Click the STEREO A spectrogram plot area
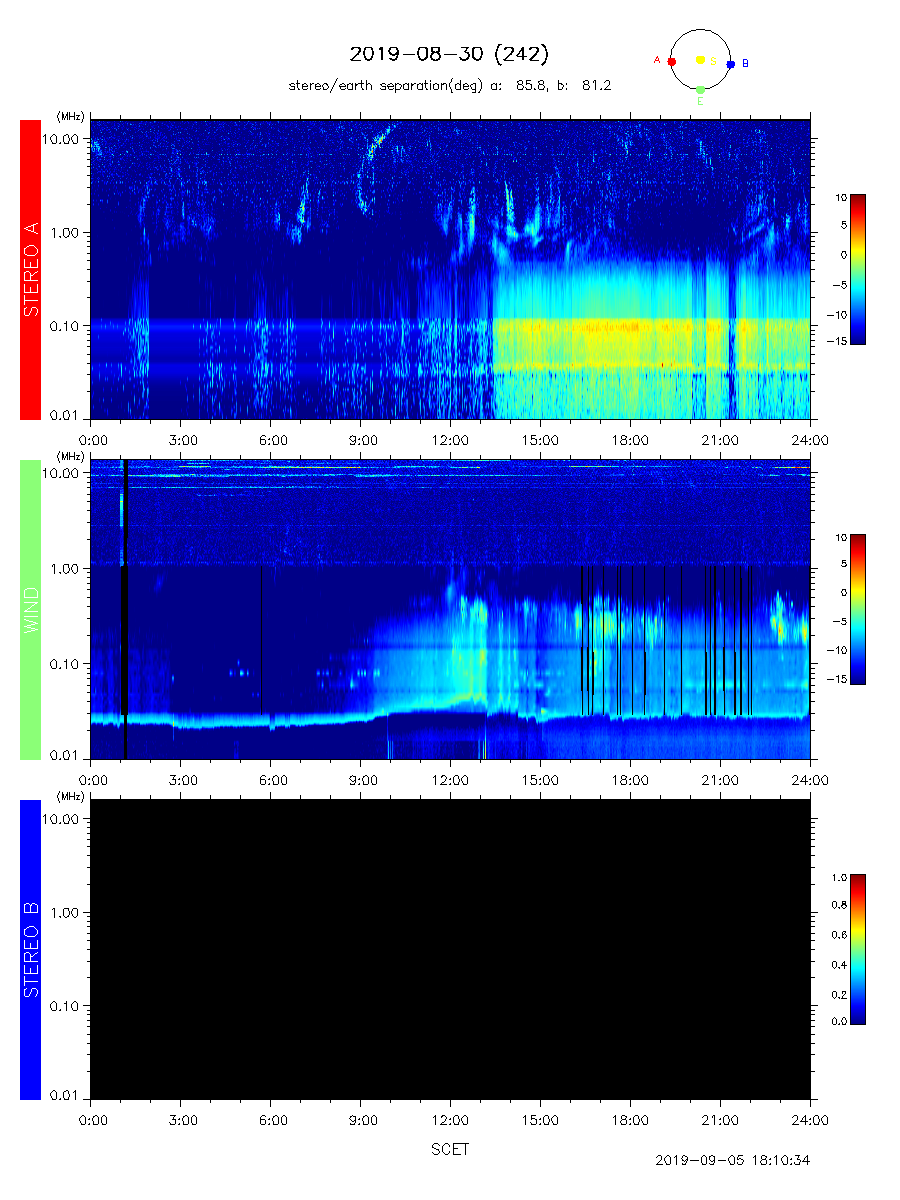900x1200 pixels. (450, 270)
